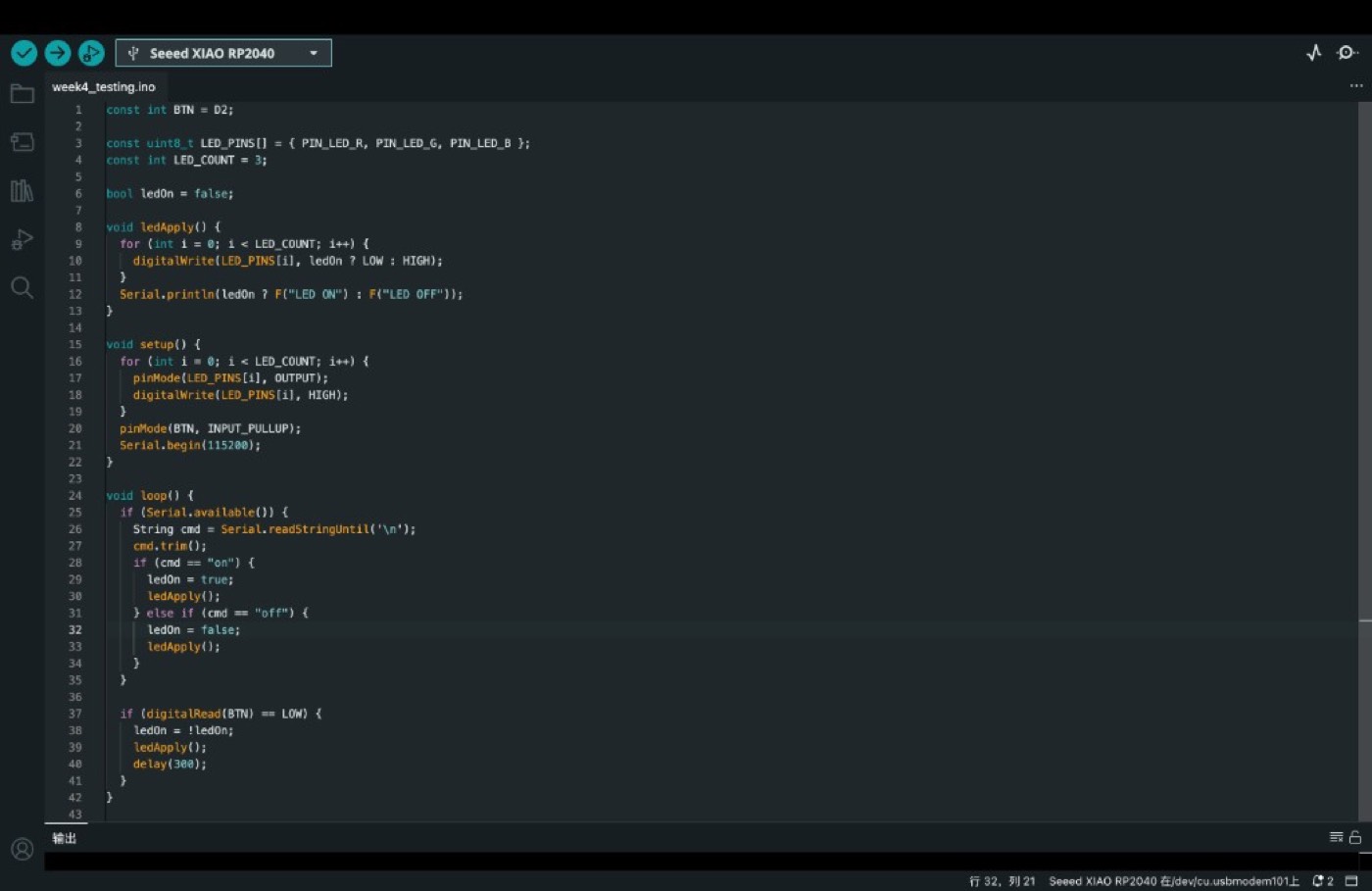Open the Library Manager sidebar panel
Viewport: 1372px width, 891px height.
pos(22,190)
